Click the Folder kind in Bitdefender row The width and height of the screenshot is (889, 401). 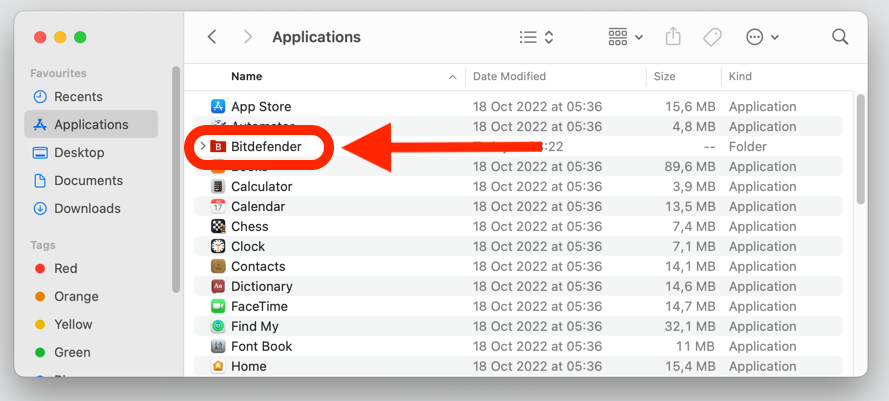pos(748,146)
